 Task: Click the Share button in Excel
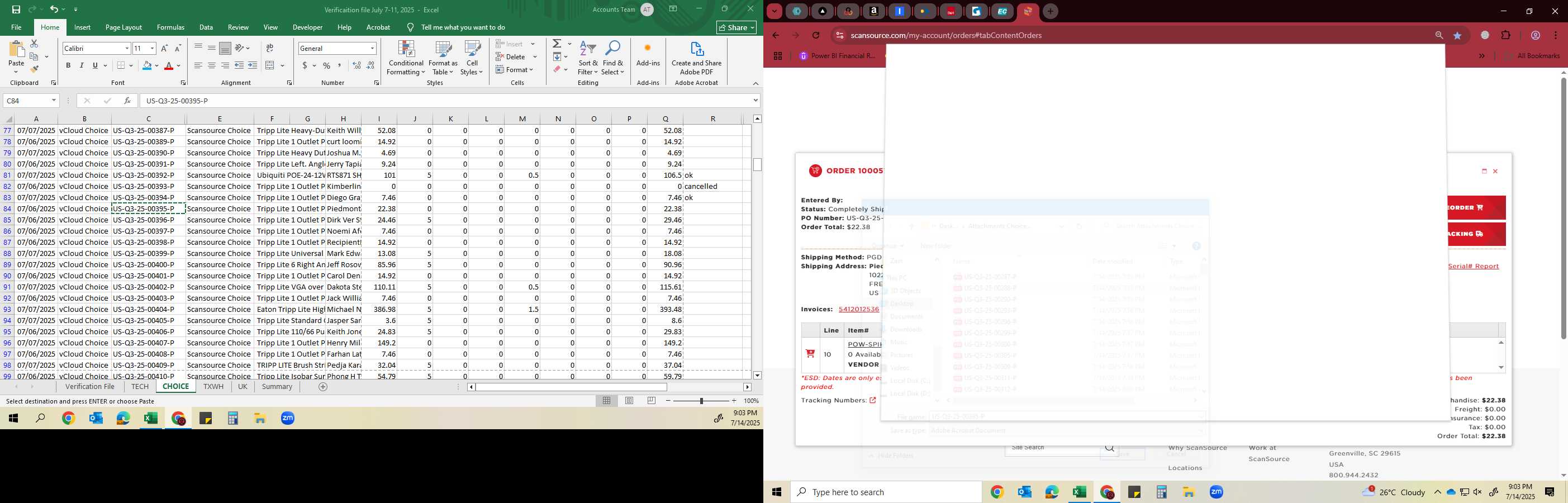[x=737, y=27]
